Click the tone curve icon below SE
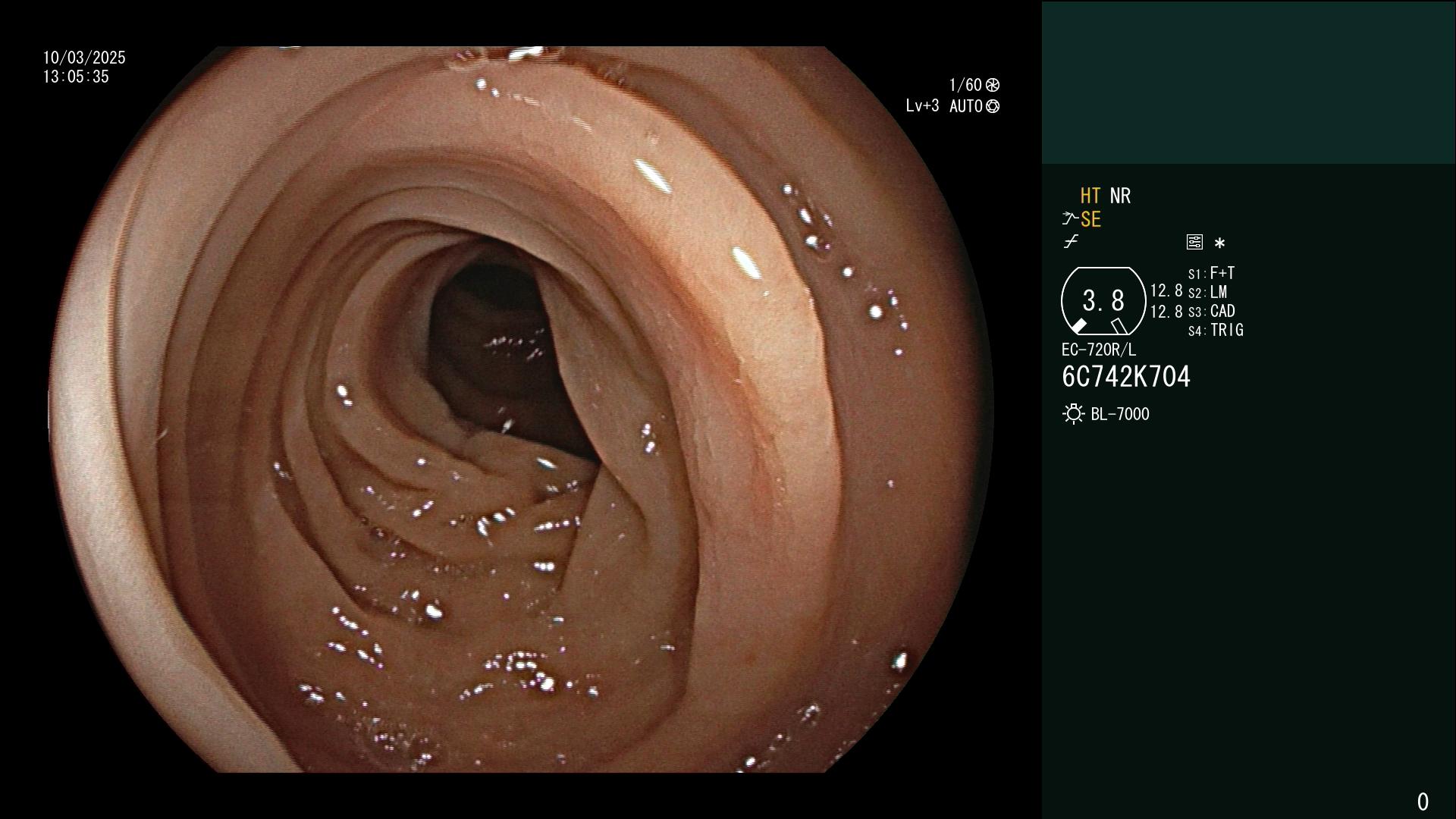This screenshot has height=819, width=1456. (x=1071, y=242)
